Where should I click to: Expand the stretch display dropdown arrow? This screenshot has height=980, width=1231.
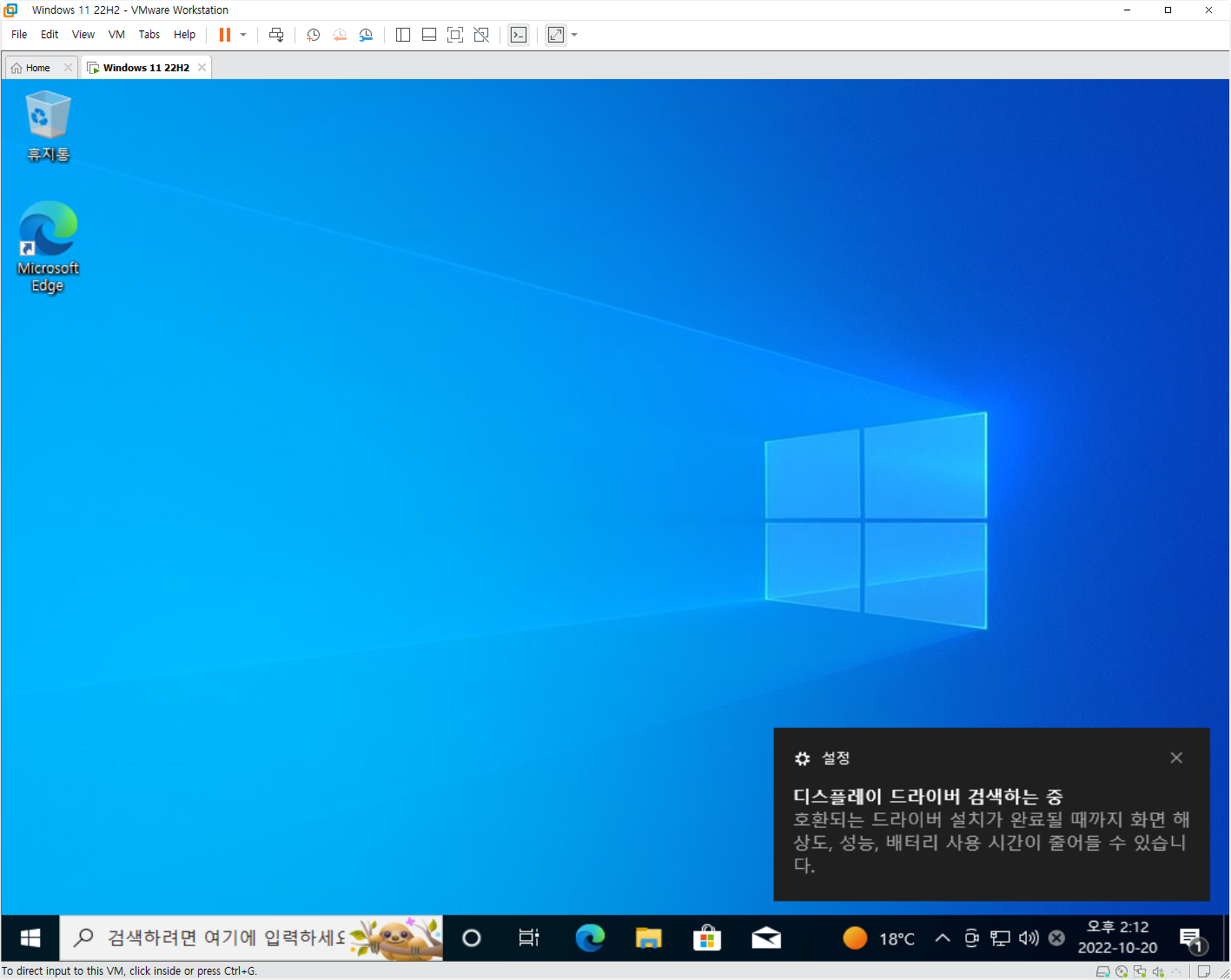pyautogui.click(x=574, y=35)
